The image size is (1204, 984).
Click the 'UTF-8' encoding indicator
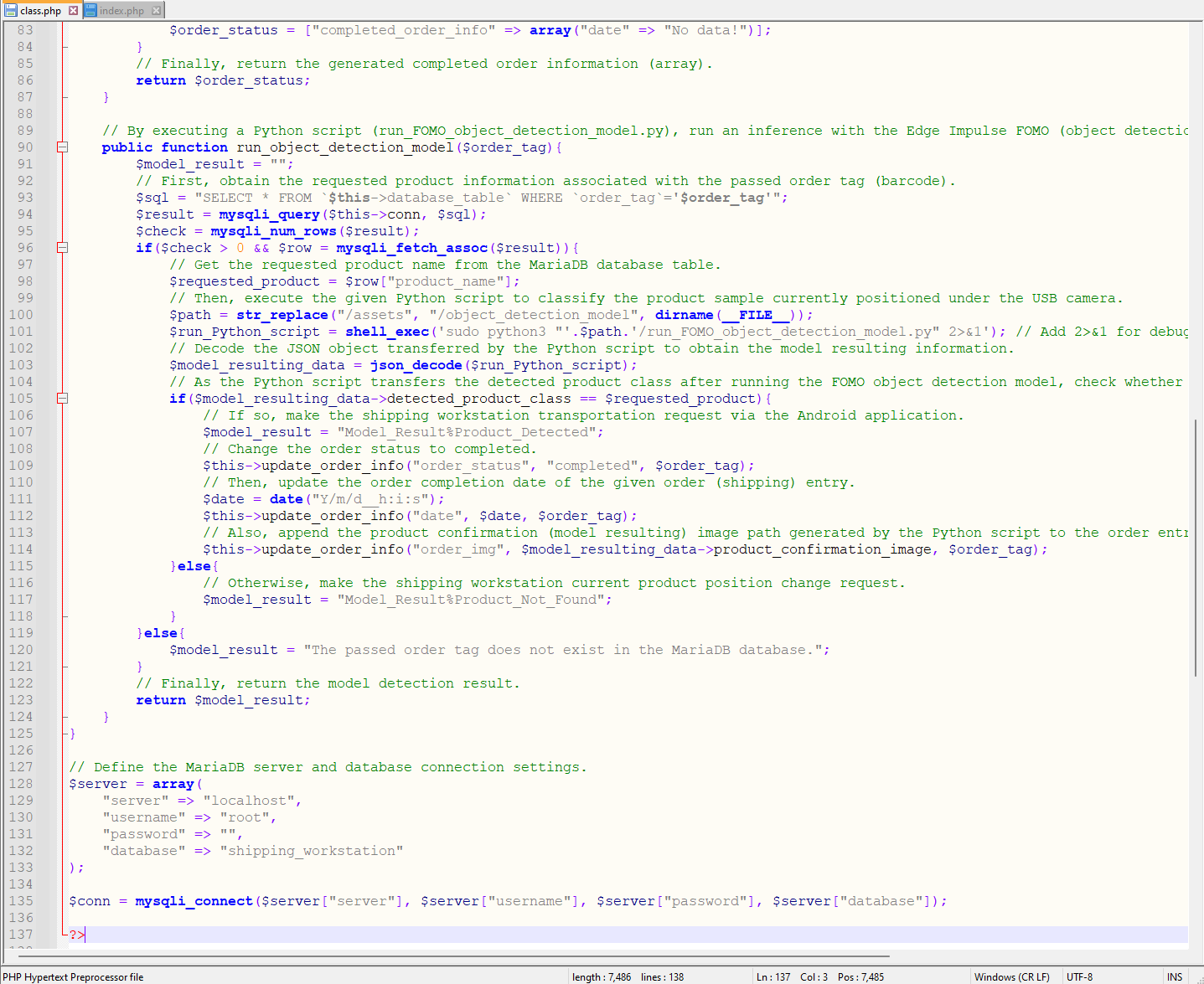pyautogui.click(x=1079, y=976)
